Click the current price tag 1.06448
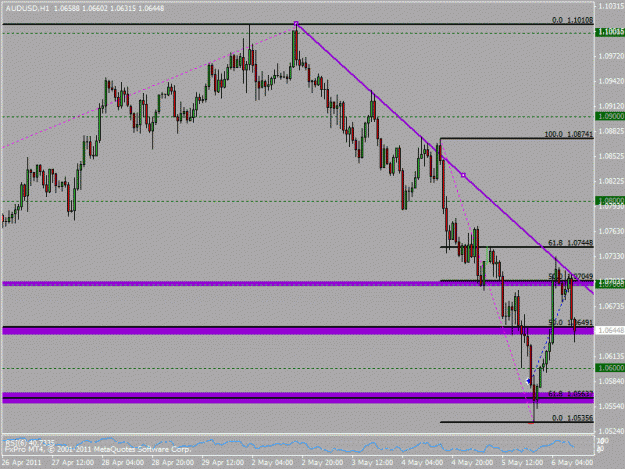This screenshot has width=625, height=469. (x=610, y=330)
